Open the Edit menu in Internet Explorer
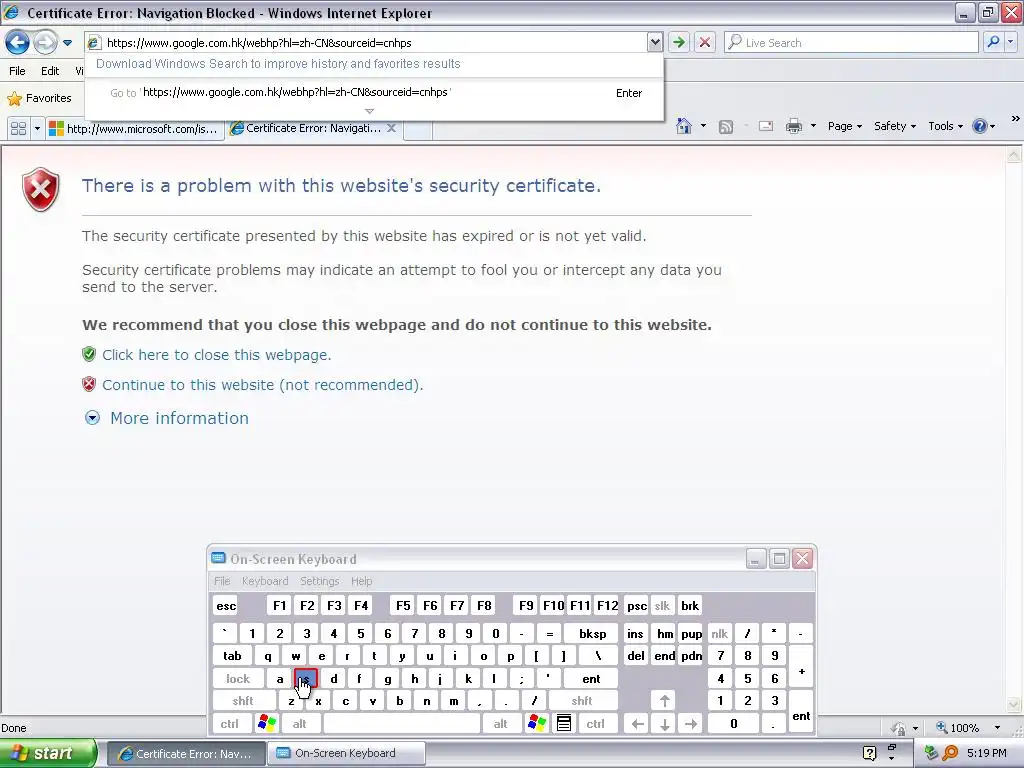 (x=50, y=71)
